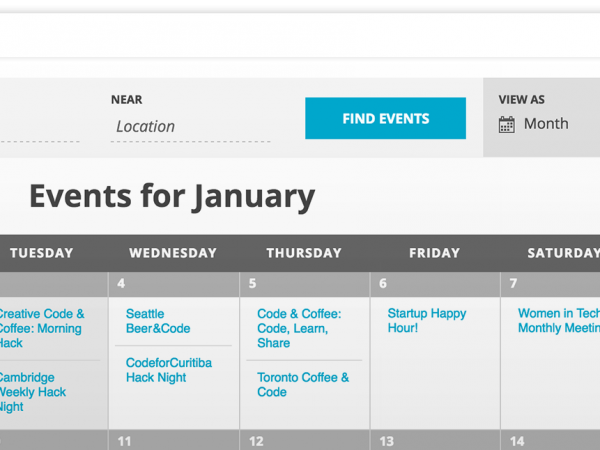Image resolution: width=600 pixels, height=450 pixels.
Task: Click the Wednesday column header
Action: pyautogui.click(x=173, y=253)
